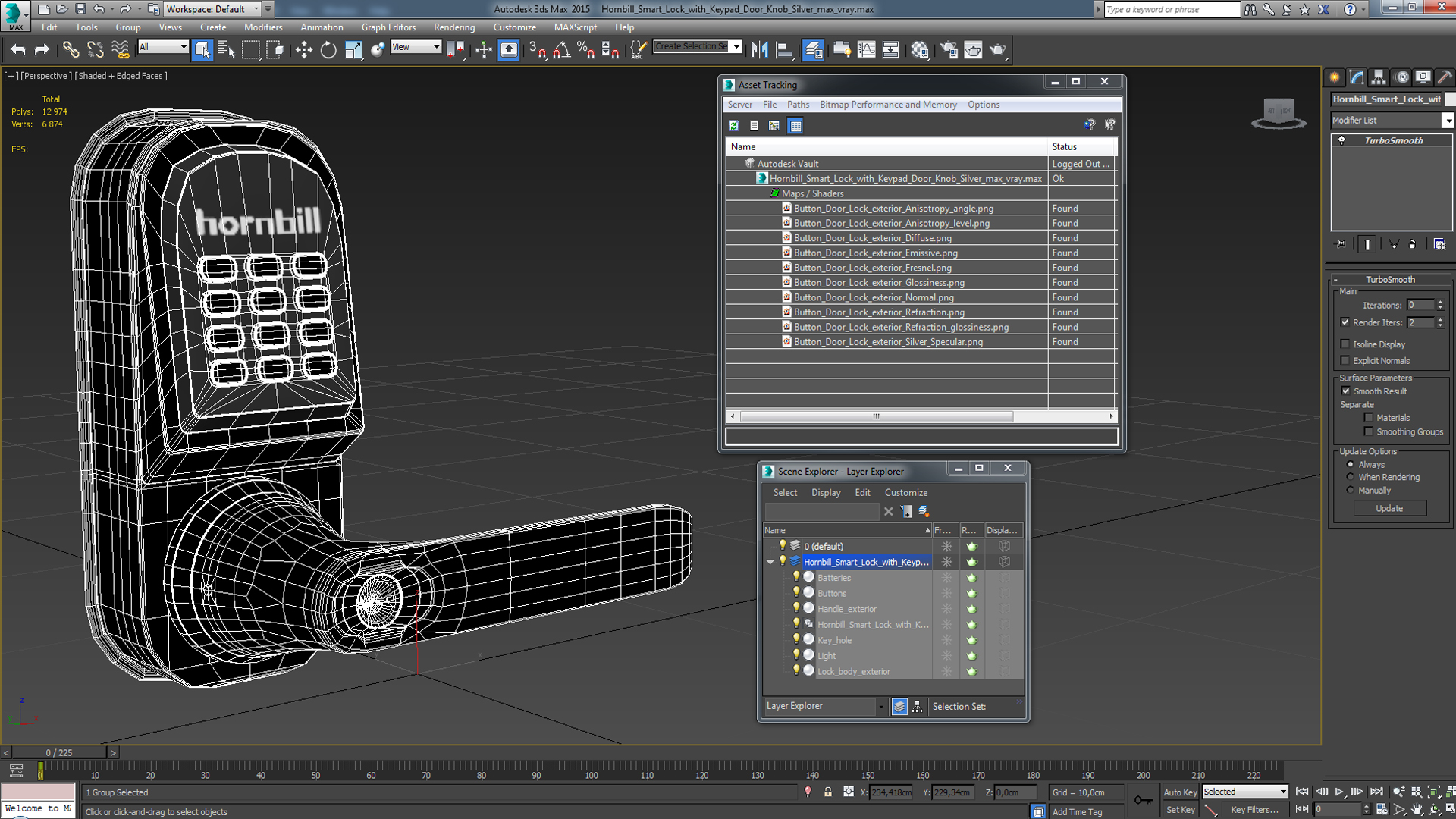Viewport: 1456px width, 819px height.
Task: Click the Pin Stack icon below modifier stack
Action: click(x=1341, y=244)
